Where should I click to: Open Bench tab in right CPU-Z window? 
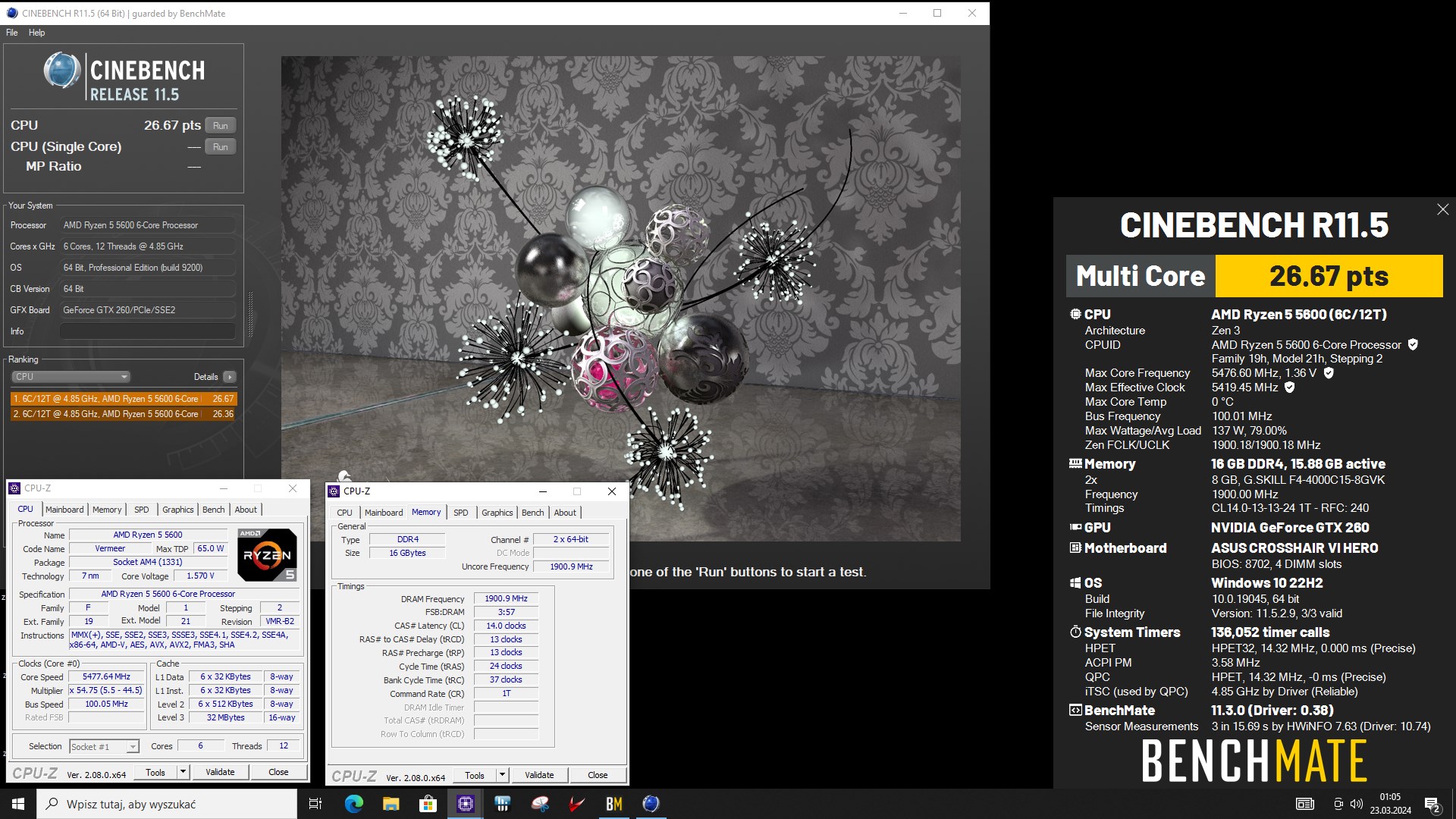pos(533,513)
